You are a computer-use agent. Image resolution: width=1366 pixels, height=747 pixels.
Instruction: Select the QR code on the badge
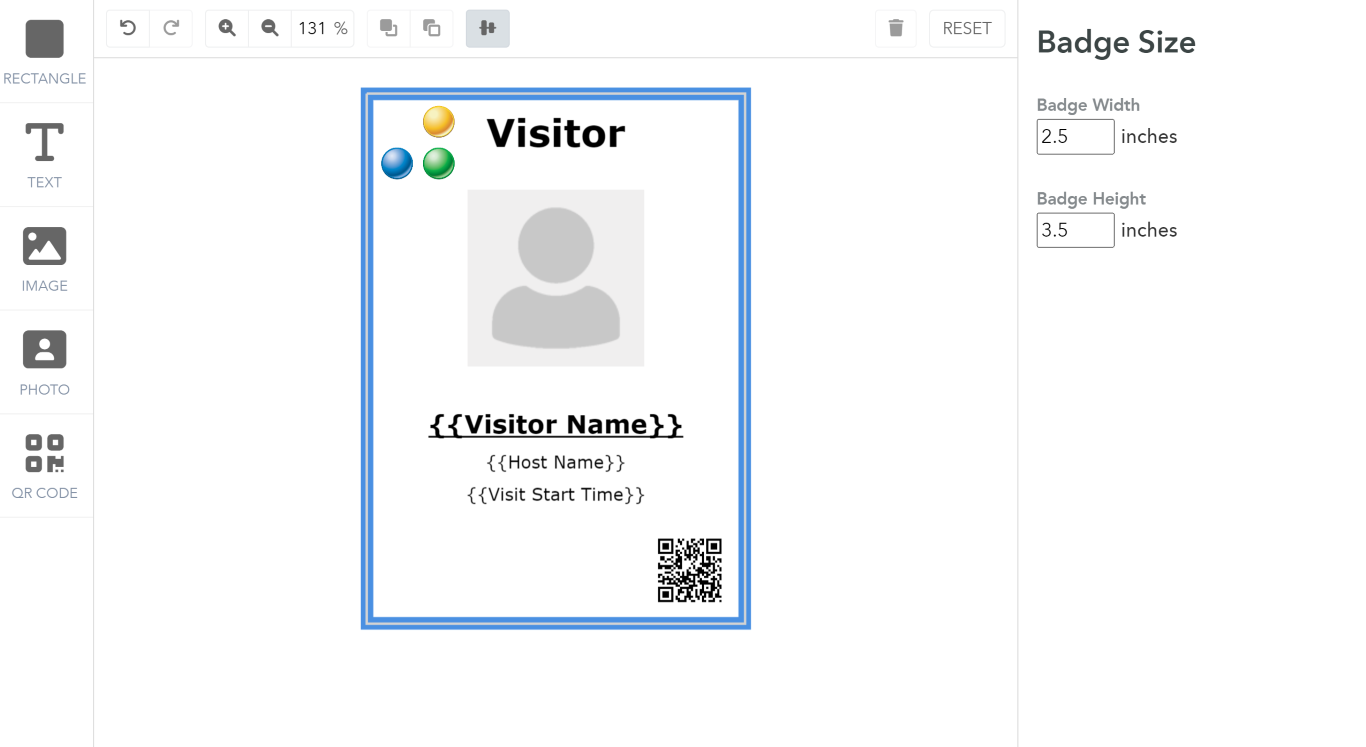[689, 571]
